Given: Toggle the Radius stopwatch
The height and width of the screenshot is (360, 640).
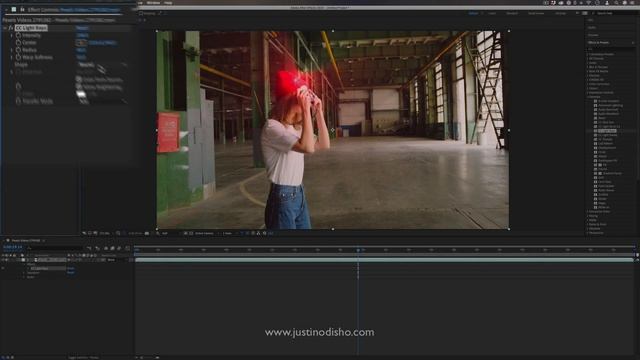Looking at the screenshot, I should pyautogui.click(x=18, y=50).
